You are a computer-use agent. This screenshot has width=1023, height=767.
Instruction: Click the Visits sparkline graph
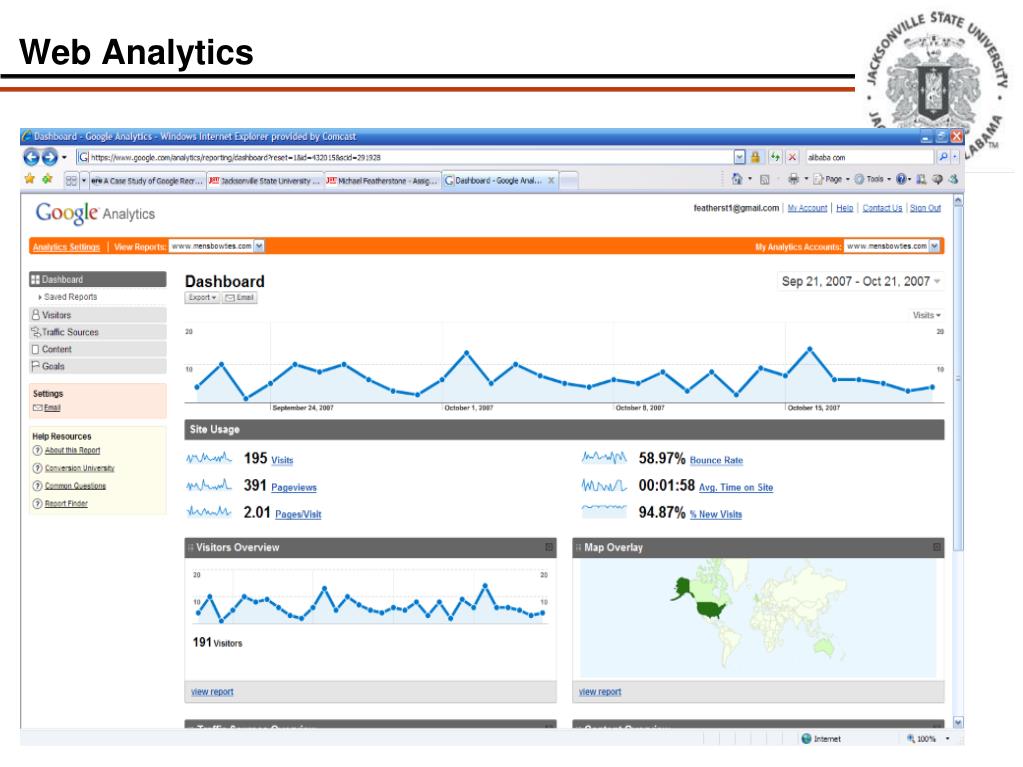[209, 459]
